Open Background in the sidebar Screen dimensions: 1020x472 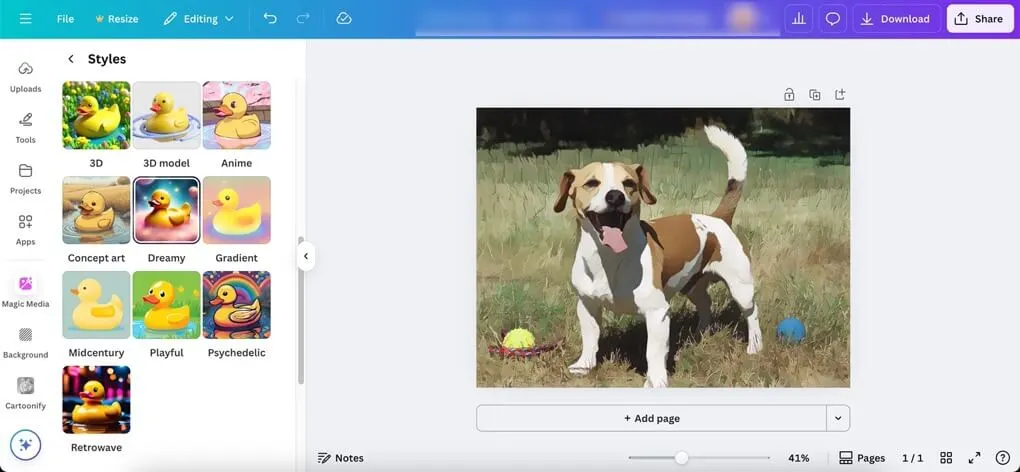25,344
